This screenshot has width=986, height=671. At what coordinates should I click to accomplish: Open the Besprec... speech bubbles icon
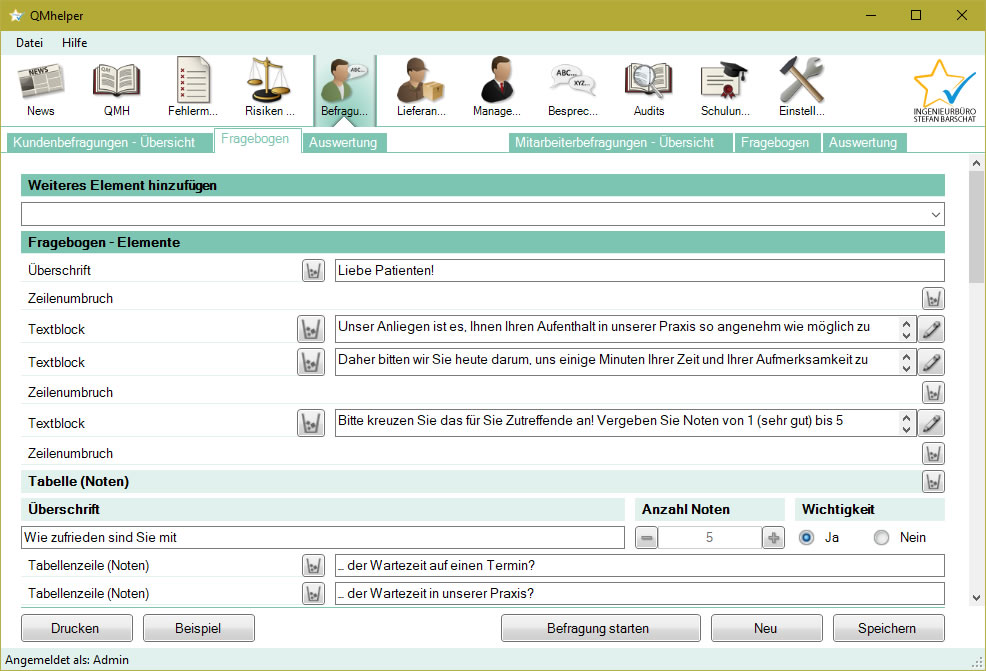point(573,89)
